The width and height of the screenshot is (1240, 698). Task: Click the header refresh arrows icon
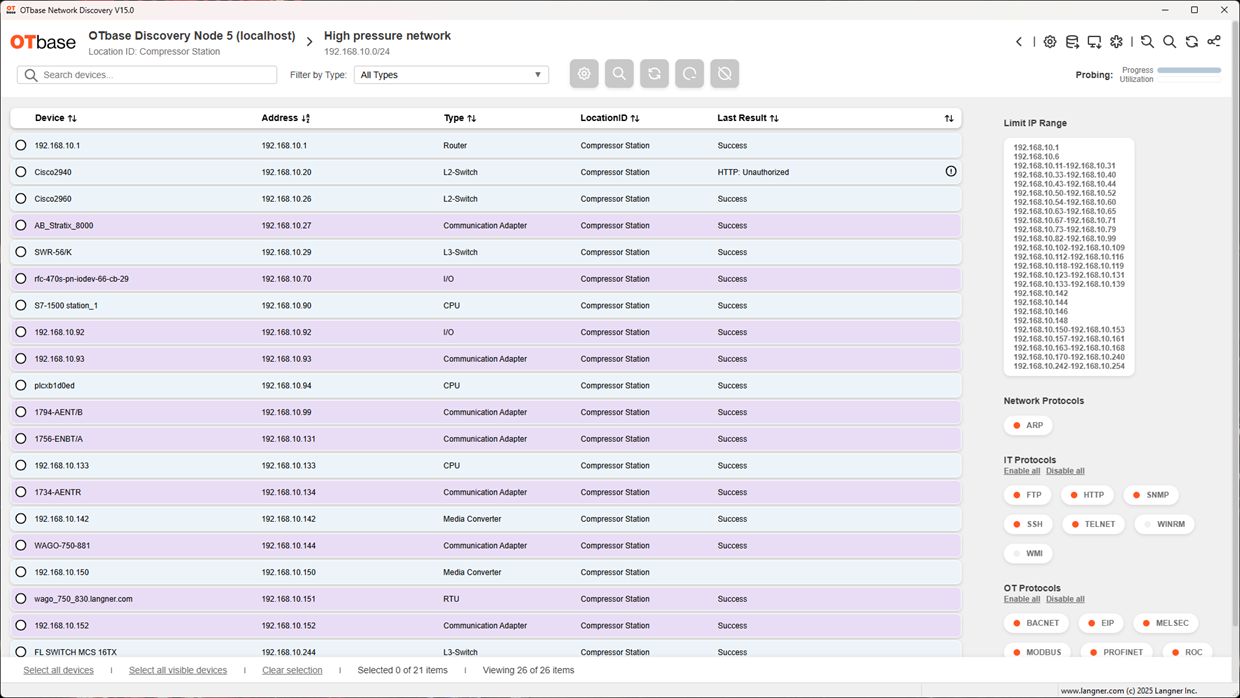pos(1192,42)
